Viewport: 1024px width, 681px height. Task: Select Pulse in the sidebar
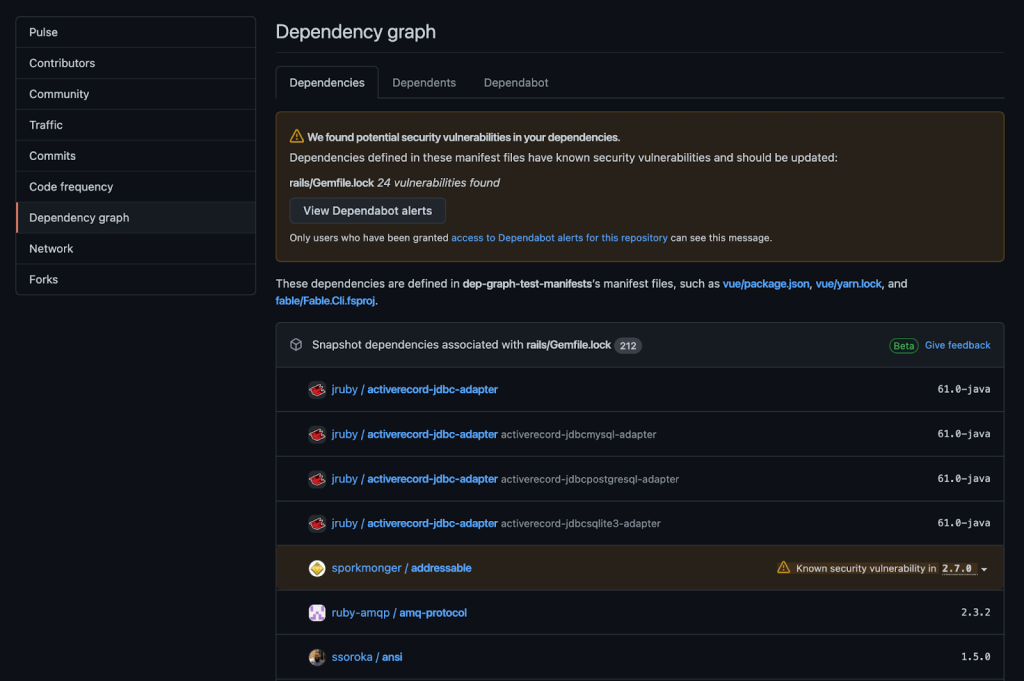coord(43,32)
